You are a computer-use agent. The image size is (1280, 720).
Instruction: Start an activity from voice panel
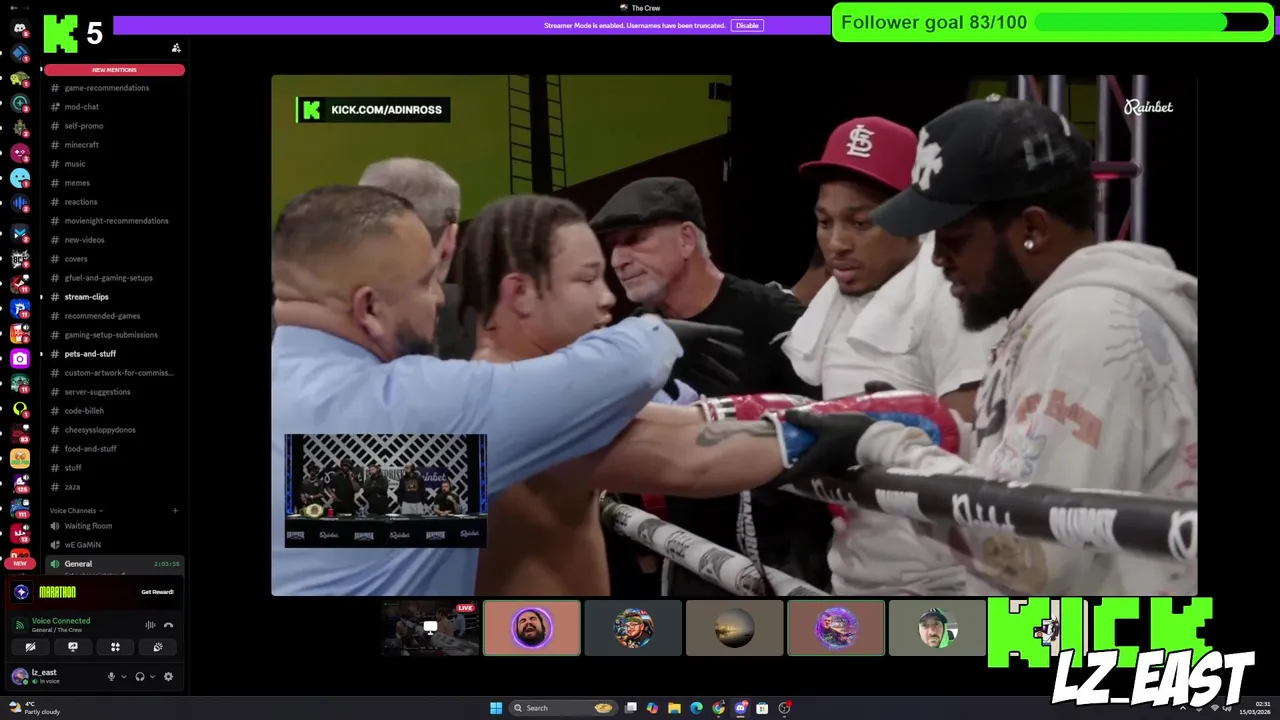coord(115,647)
